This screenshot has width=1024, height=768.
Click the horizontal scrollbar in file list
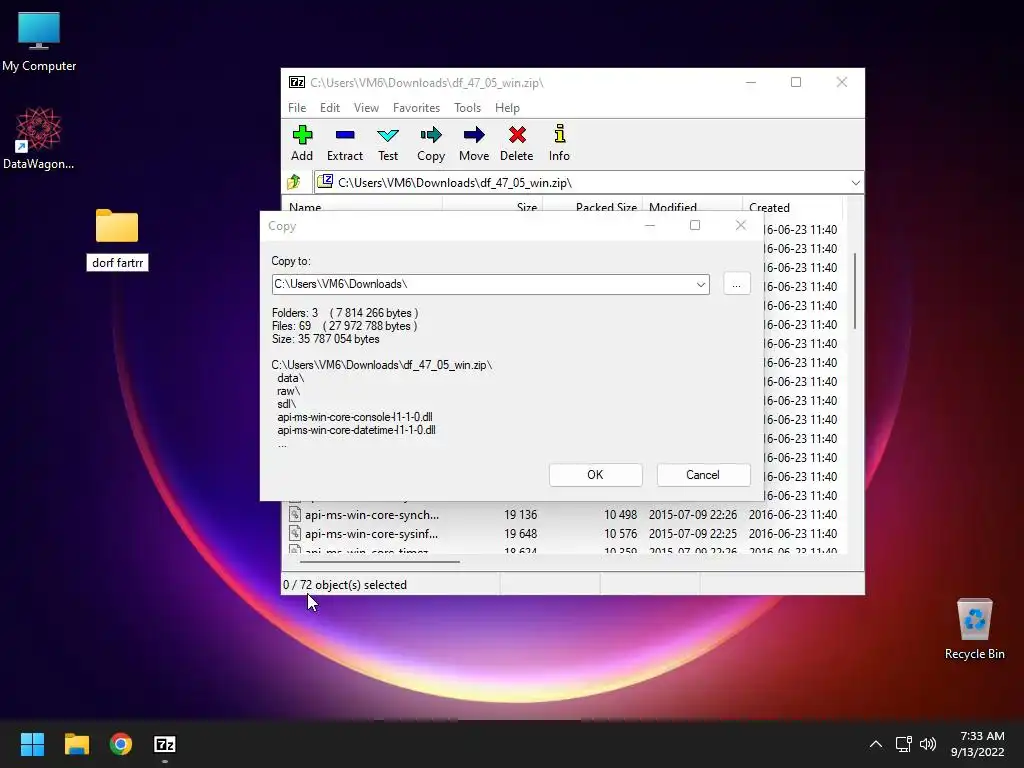(379, 561)
